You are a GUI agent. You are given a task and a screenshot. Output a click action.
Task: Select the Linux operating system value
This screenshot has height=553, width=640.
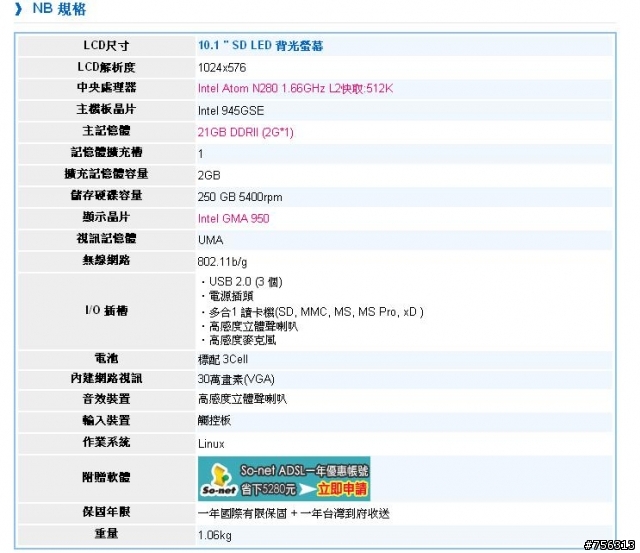pyautogui.click(x=211, y=444)
